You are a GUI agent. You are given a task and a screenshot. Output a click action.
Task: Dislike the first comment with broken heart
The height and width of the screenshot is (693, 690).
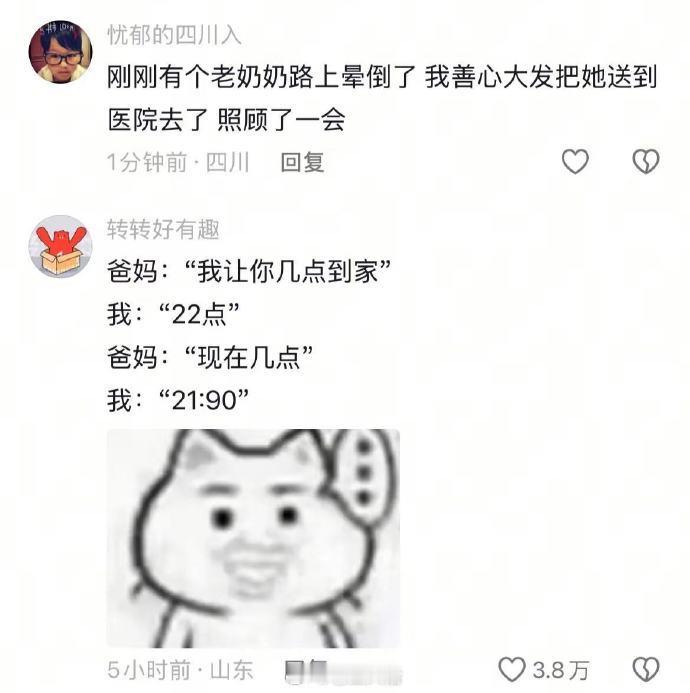[x=646, y=161]
